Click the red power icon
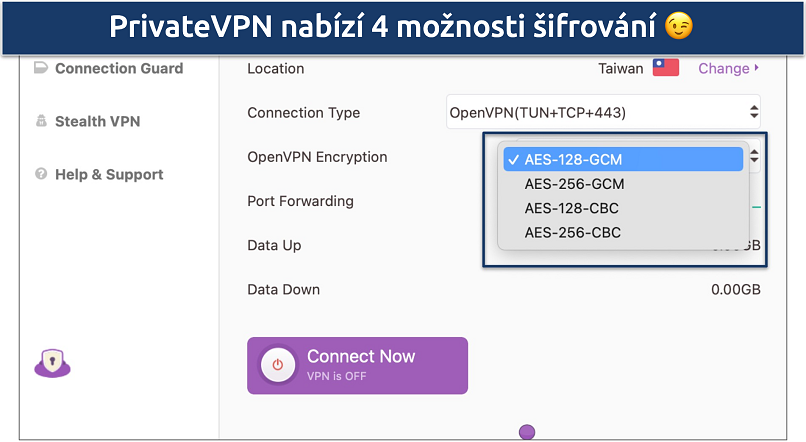Viewport: 806px width, 442px height. pos(278,365)
